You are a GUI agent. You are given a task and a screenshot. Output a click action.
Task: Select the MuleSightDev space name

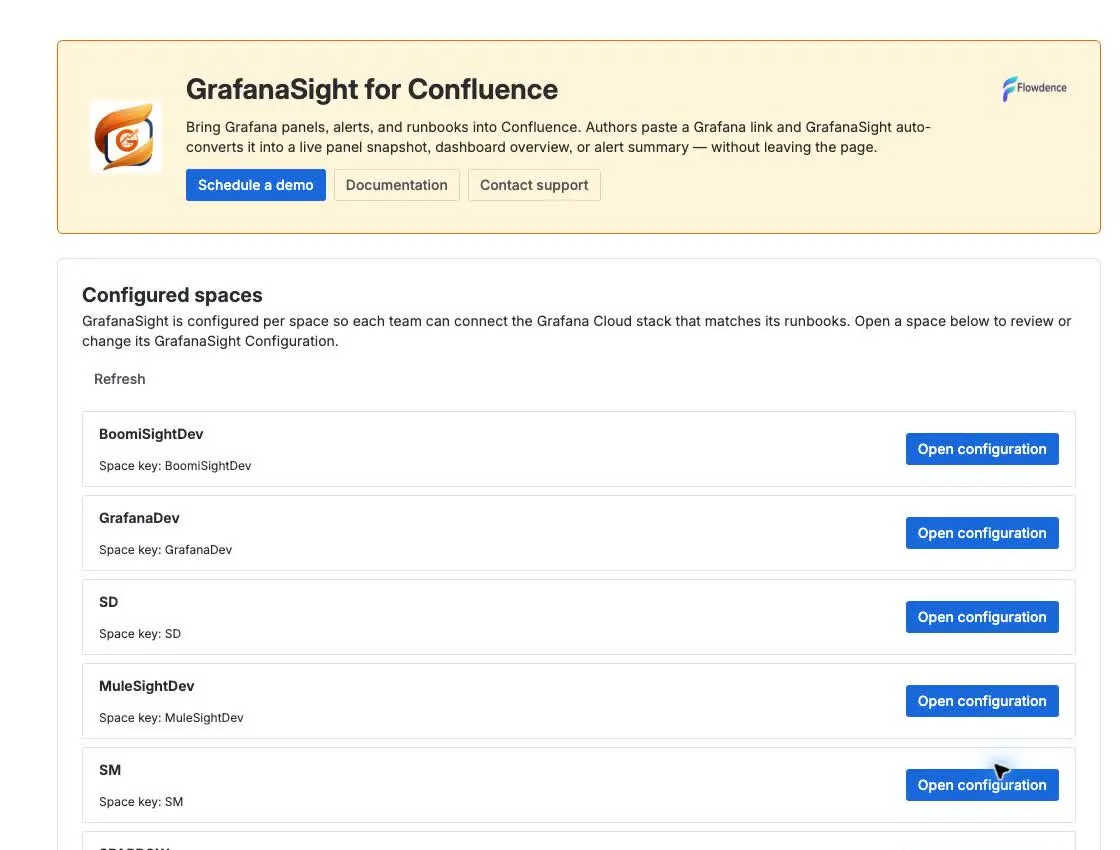(x=146, y=686)
